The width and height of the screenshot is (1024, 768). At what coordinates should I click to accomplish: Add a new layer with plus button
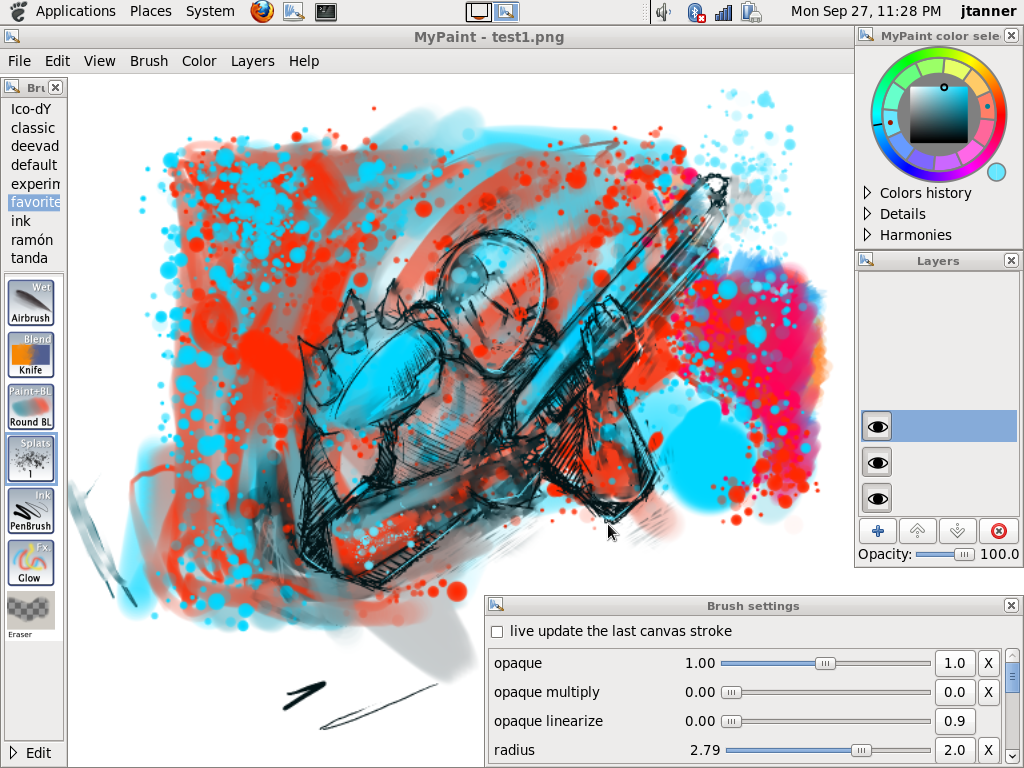(x=877, y=531)
